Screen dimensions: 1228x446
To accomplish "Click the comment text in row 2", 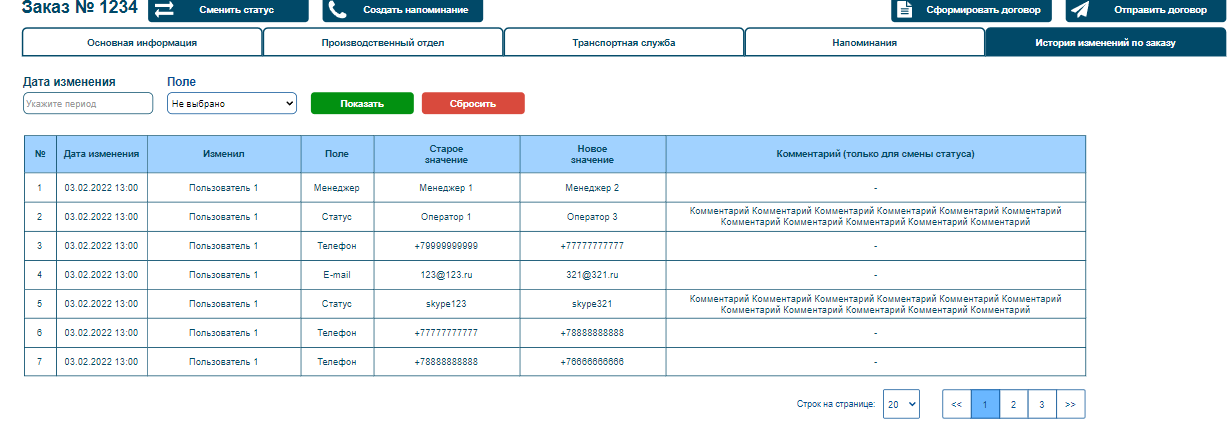I will tap(876, 217).
